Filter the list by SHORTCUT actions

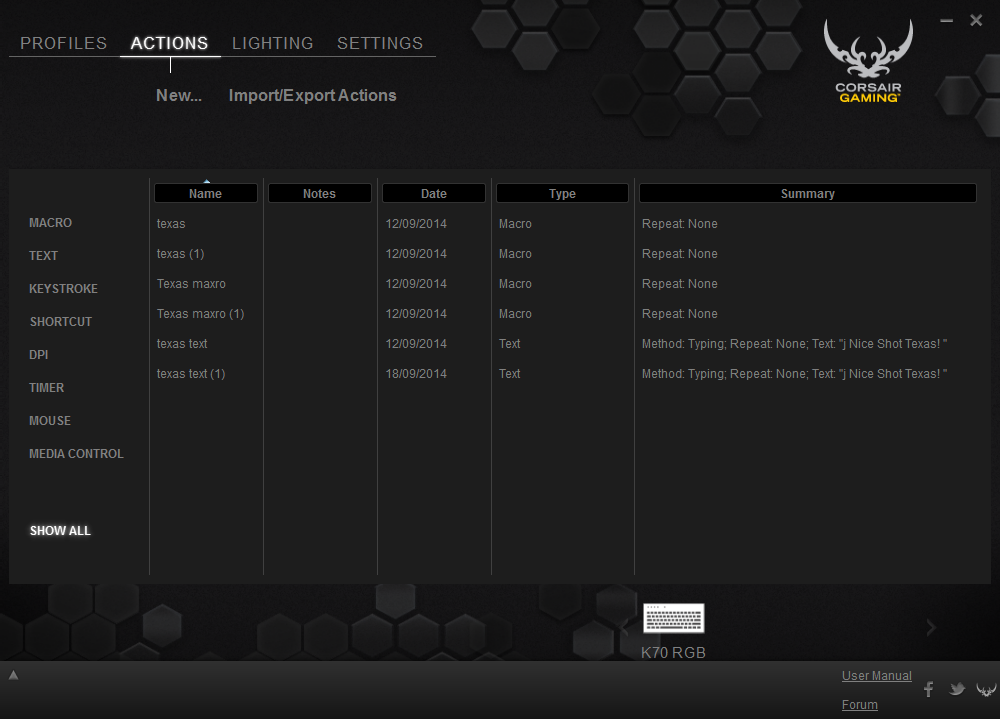61,322
